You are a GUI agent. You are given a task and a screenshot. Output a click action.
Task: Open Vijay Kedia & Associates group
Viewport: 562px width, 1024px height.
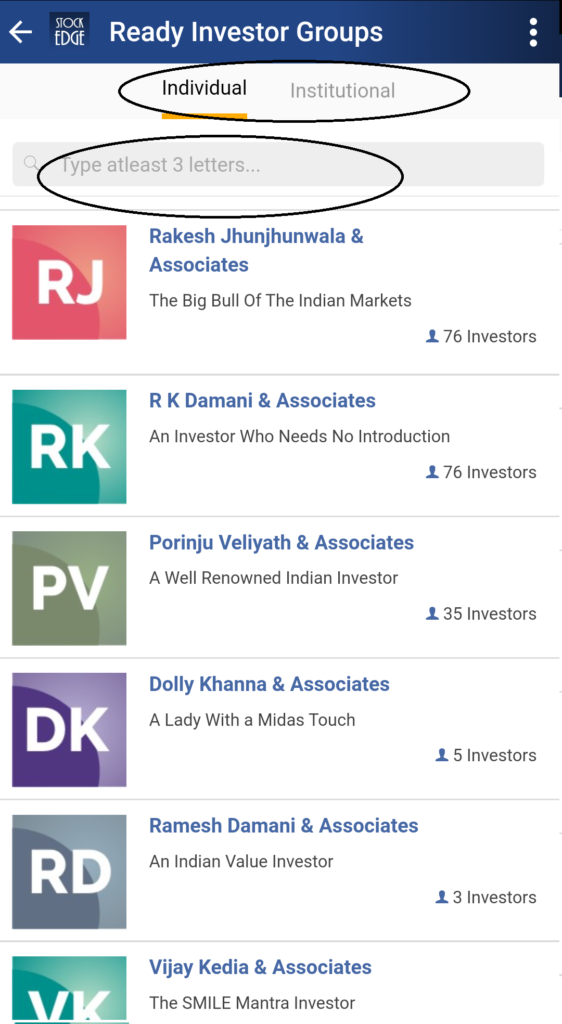(260, 967)
